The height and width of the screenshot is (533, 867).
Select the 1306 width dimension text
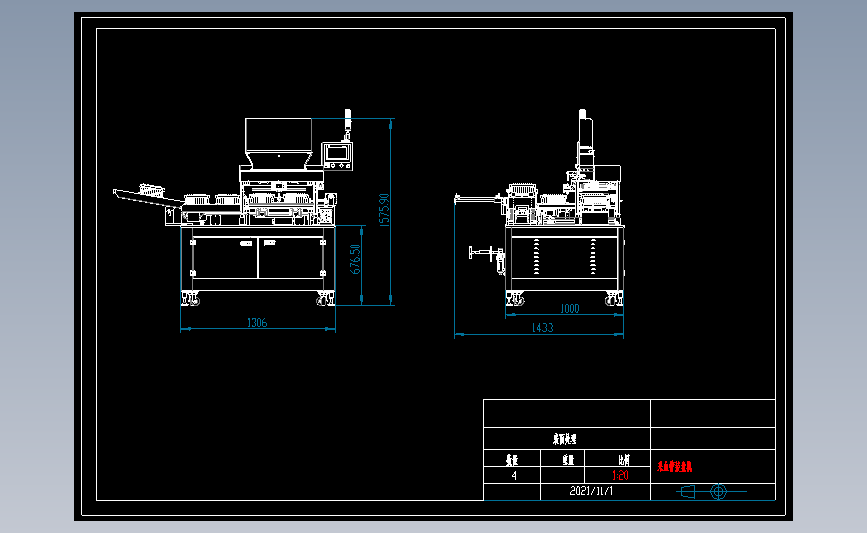pos(257,322)
